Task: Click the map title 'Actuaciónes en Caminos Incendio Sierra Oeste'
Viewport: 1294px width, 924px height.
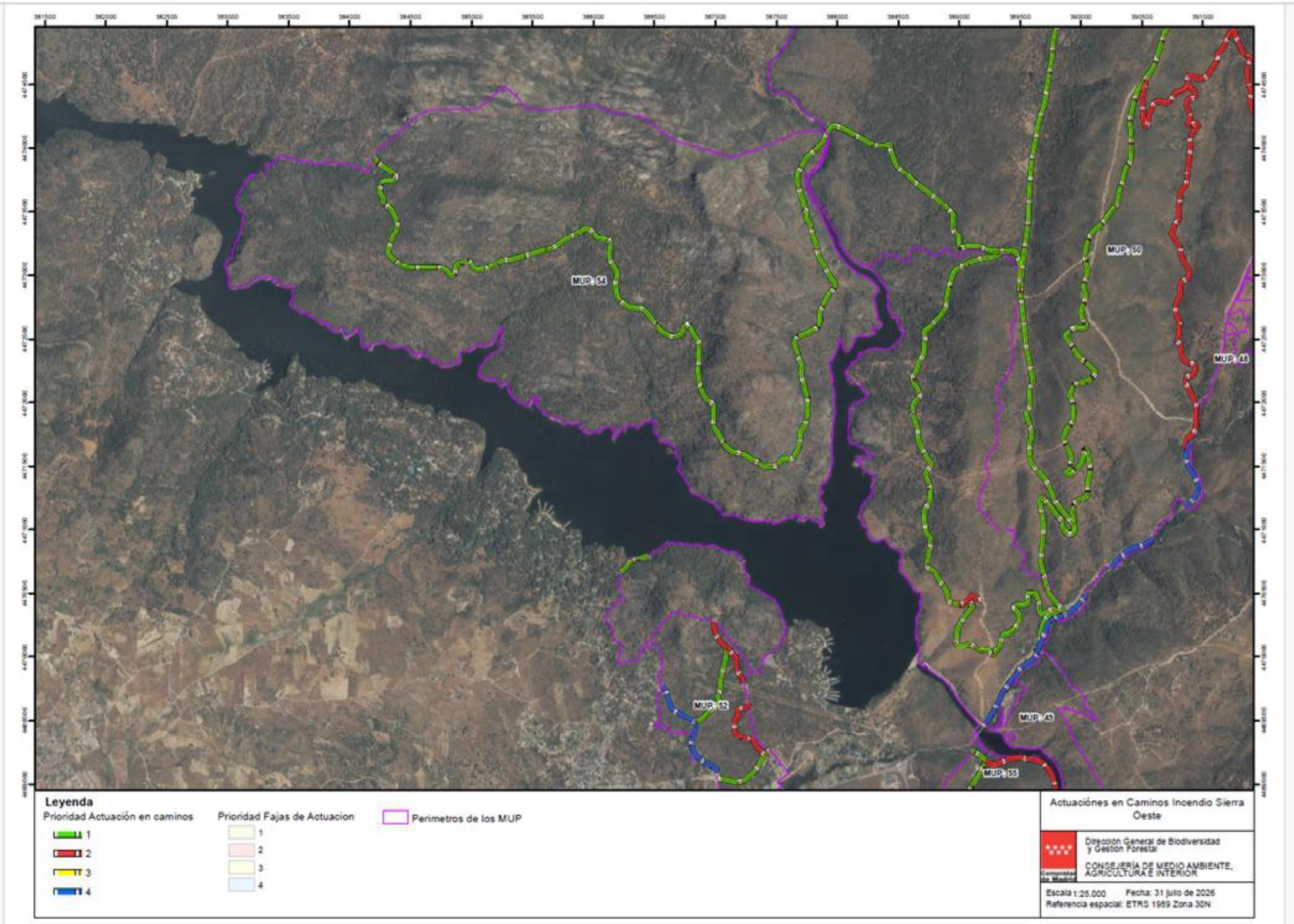Action: (x=1147, y=808)
